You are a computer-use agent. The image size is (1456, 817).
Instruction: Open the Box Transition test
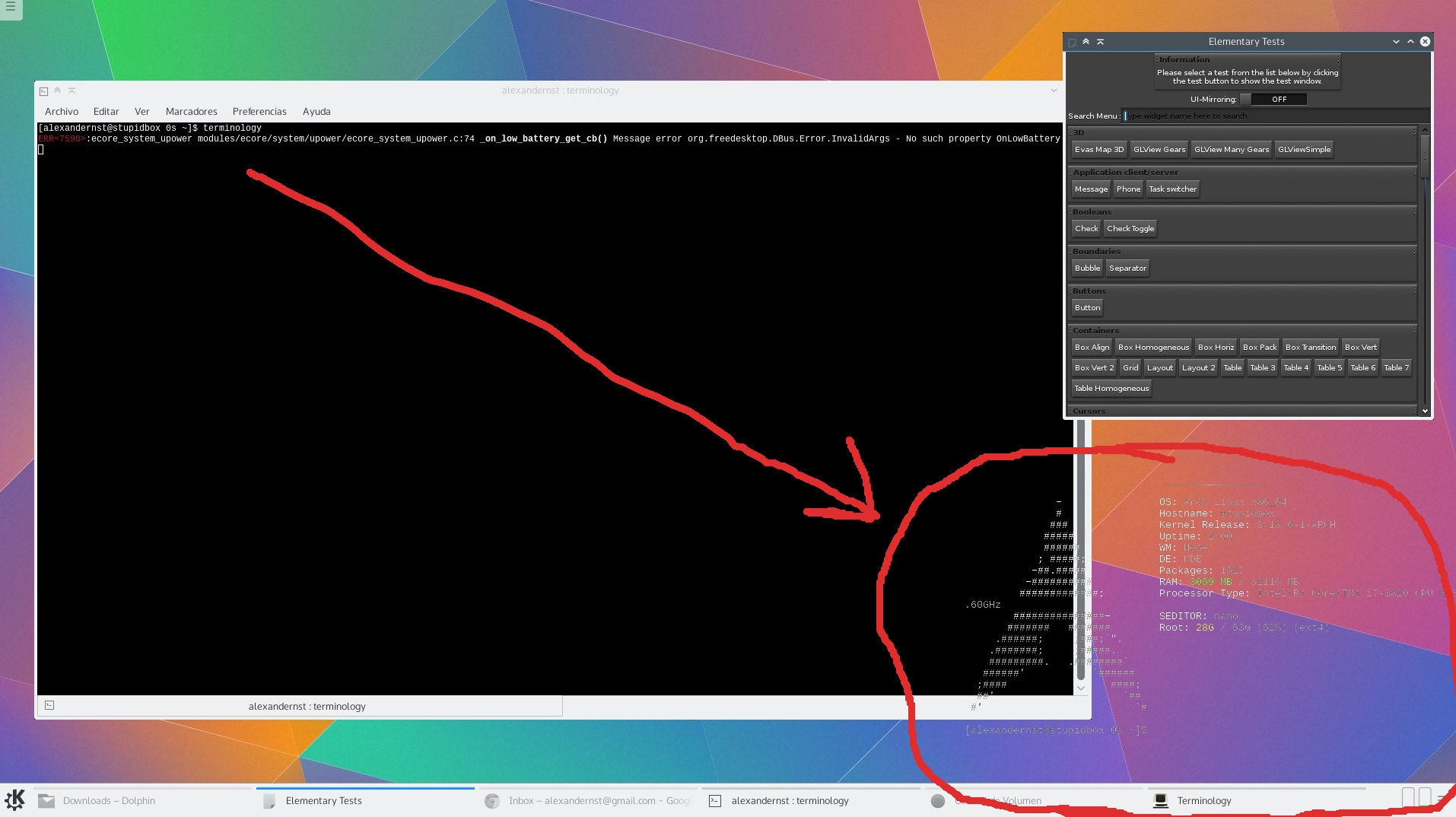1310,347
